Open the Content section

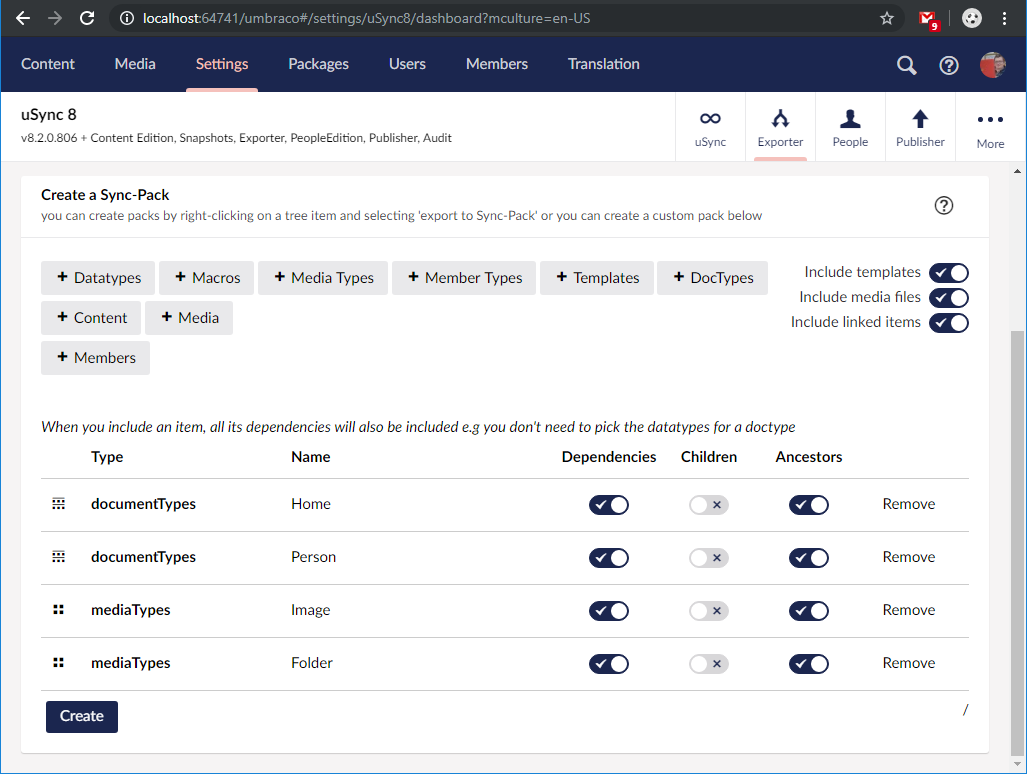point(47,64)
